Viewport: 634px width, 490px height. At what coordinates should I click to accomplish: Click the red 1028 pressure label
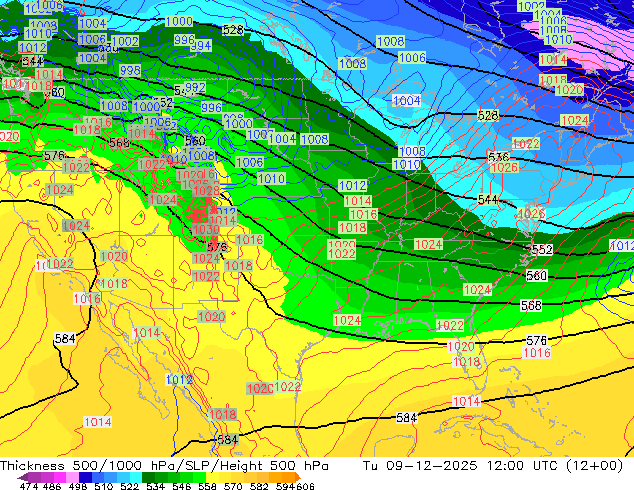click(207, 190)
